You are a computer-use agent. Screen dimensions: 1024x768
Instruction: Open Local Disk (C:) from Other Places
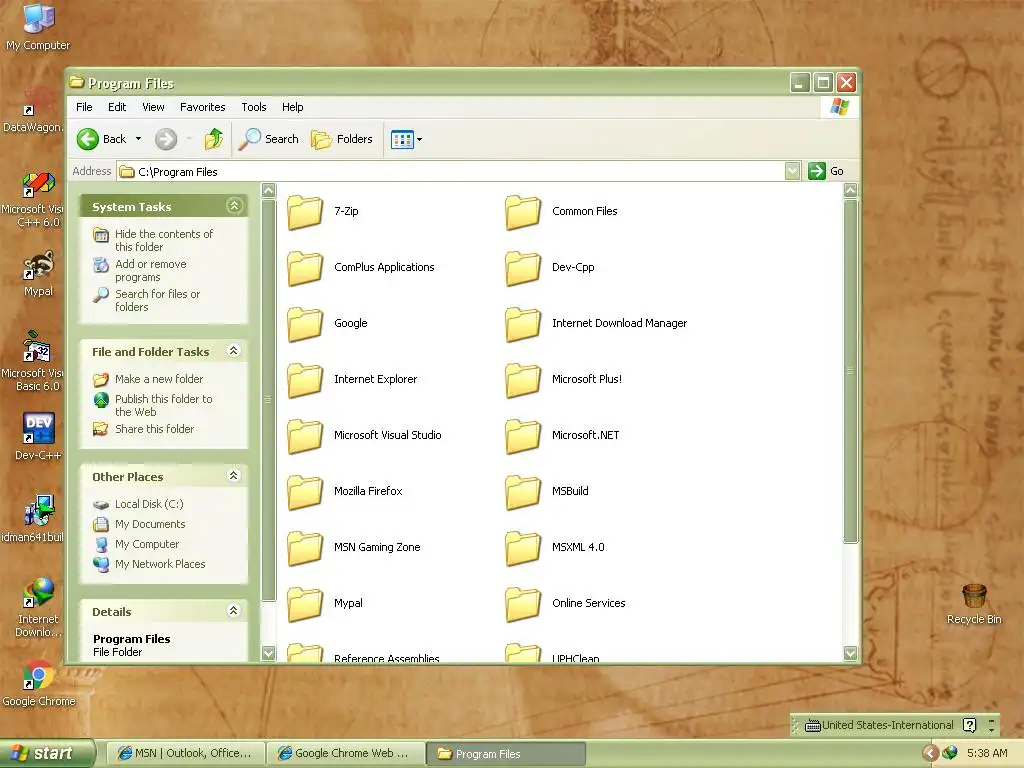tap(138, 504)
